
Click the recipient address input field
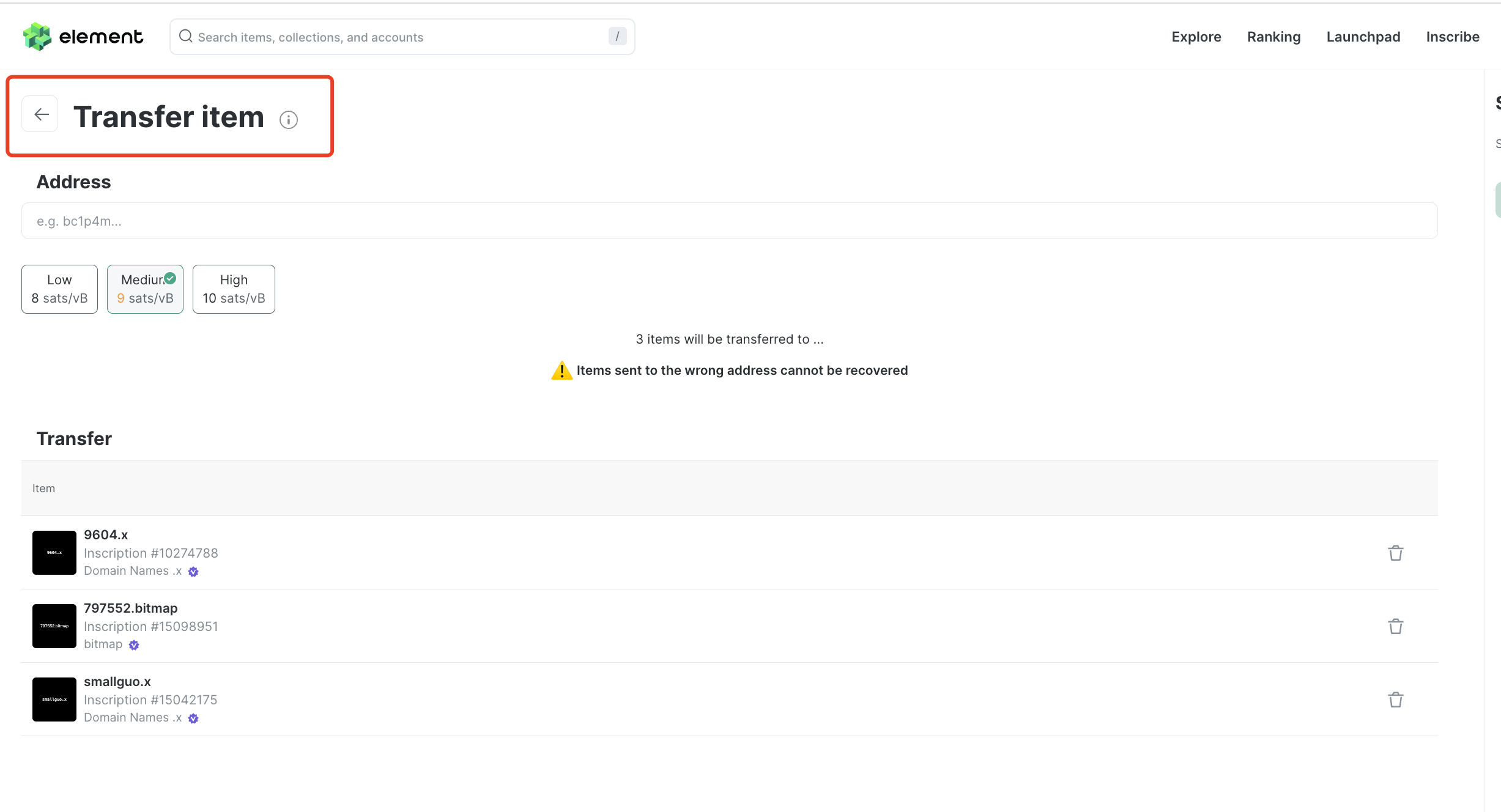729,221
